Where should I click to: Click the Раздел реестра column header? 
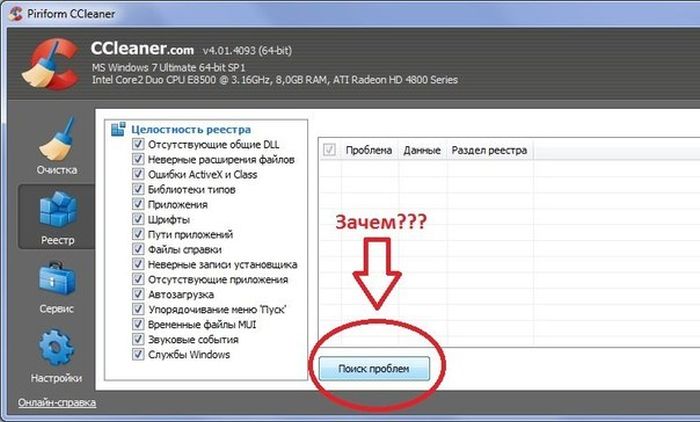(x=489, y=151)
